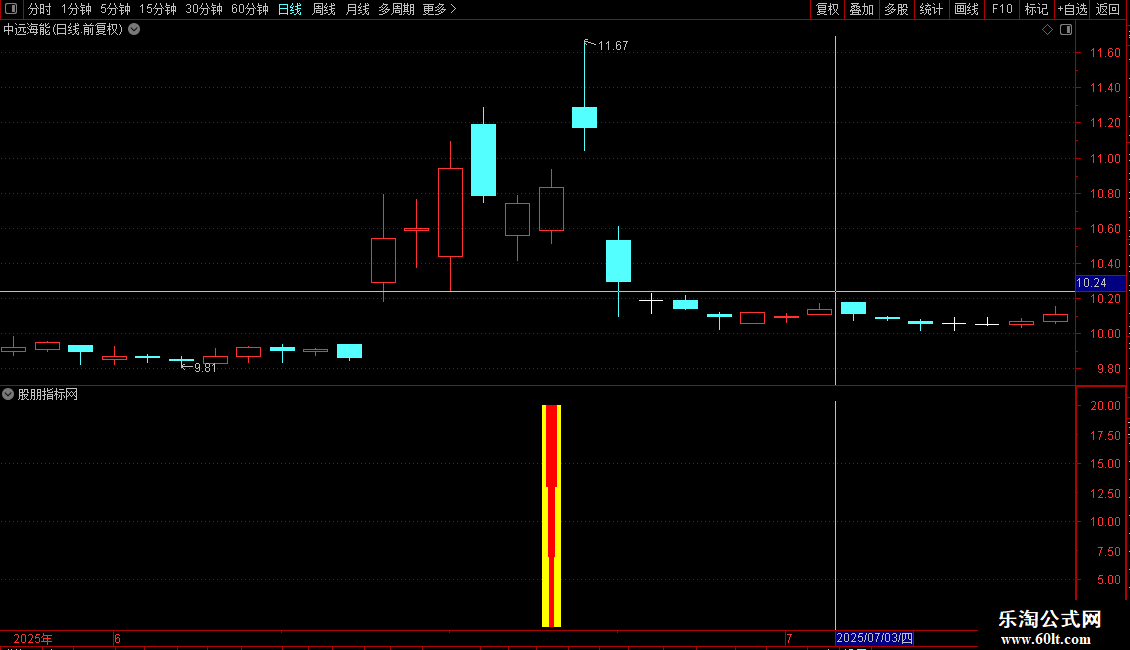The width and height of the screenshot is (1130, 650).
Task: Click the 2025/07/03/四 date tag
Action: [x=874, y=638]
